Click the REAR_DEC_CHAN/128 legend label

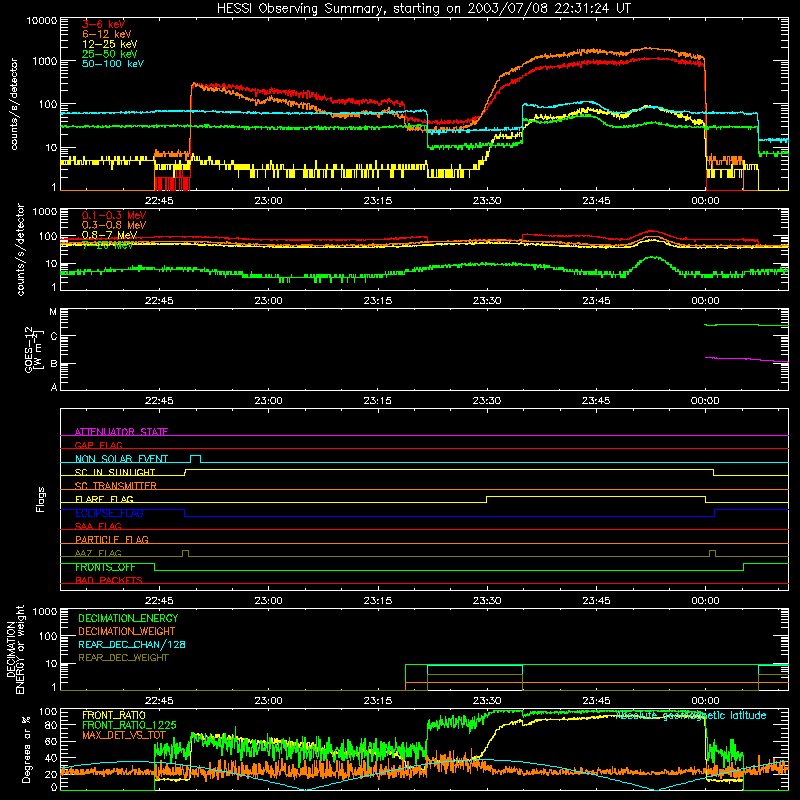(132, 644)
